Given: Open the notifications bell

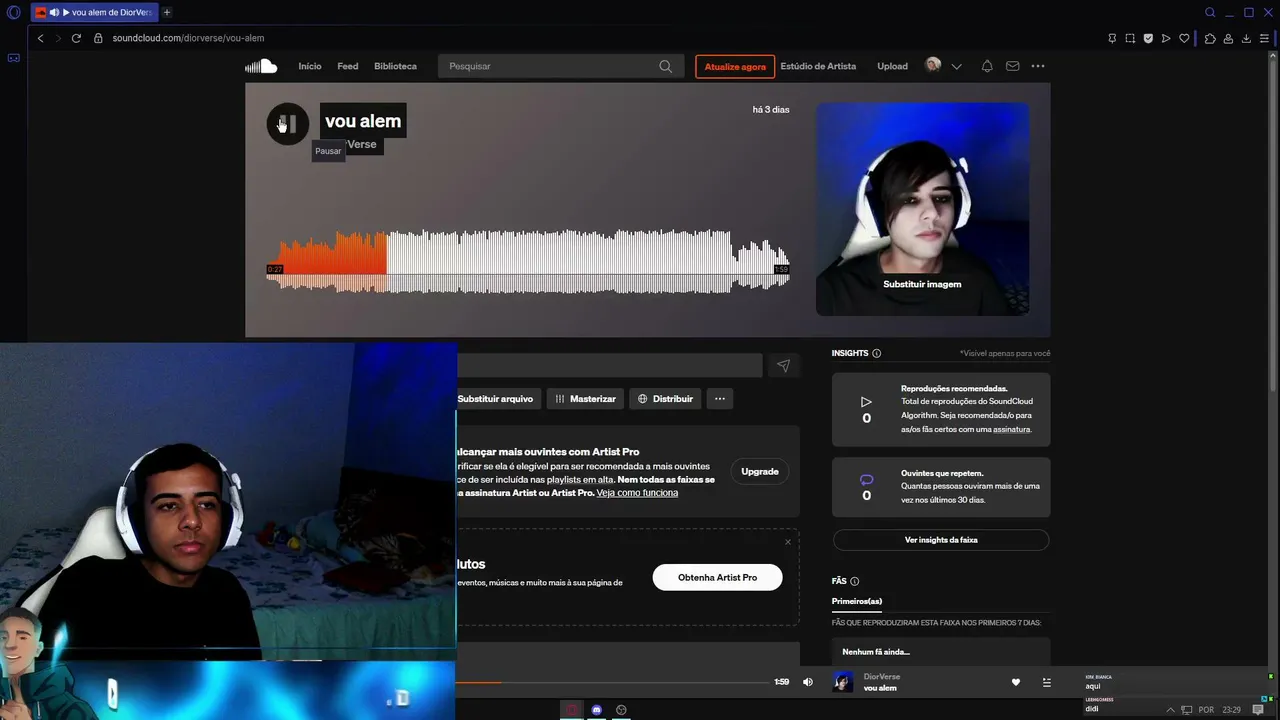Looking at the screenshot, I should [987, 66].
